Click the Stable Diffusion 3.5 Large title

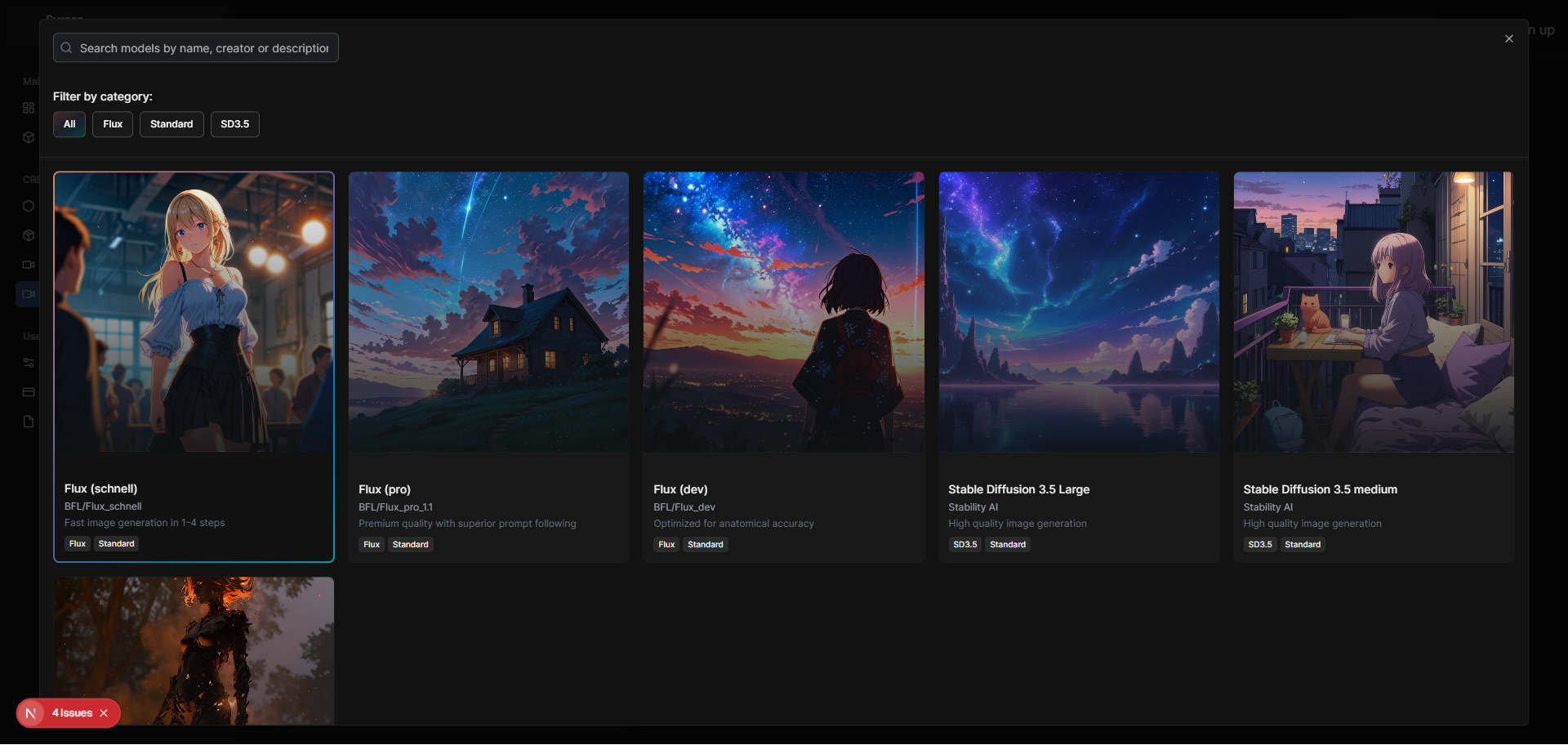(1019, 489)
